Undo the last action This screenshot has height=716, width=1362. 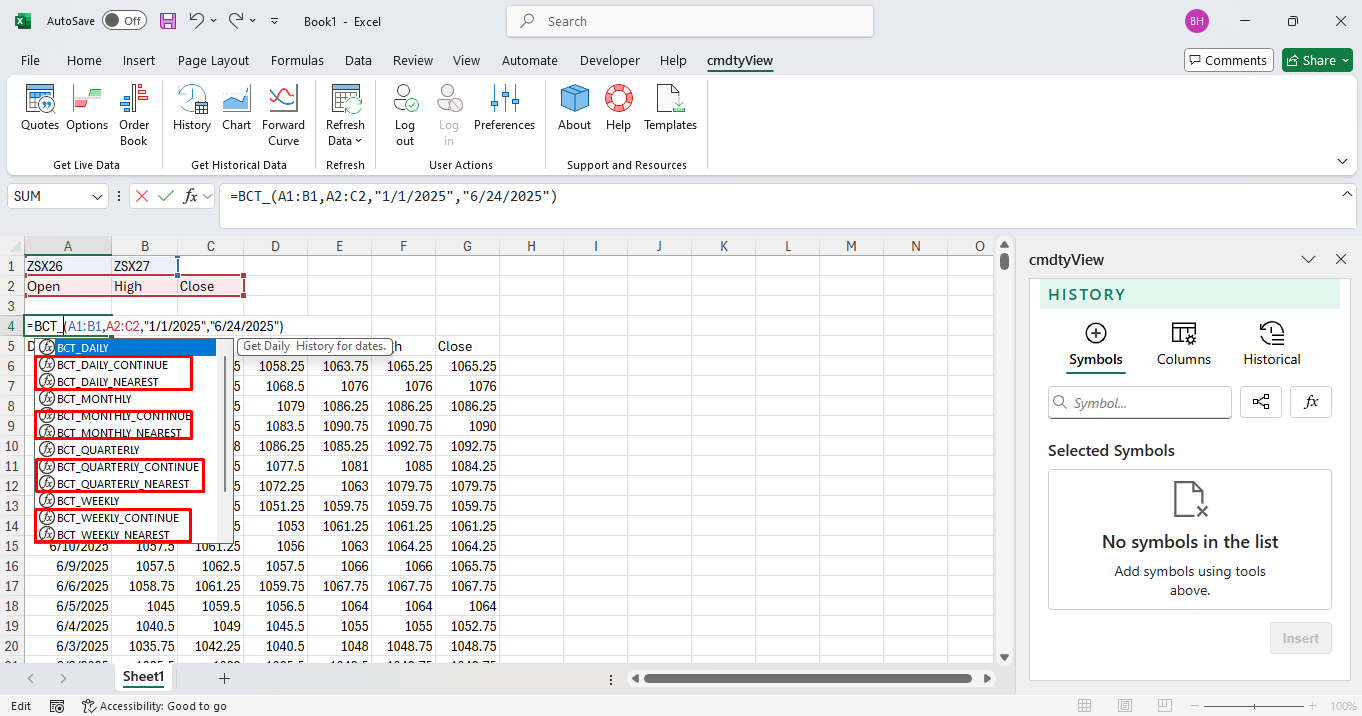tap(197, 21)
